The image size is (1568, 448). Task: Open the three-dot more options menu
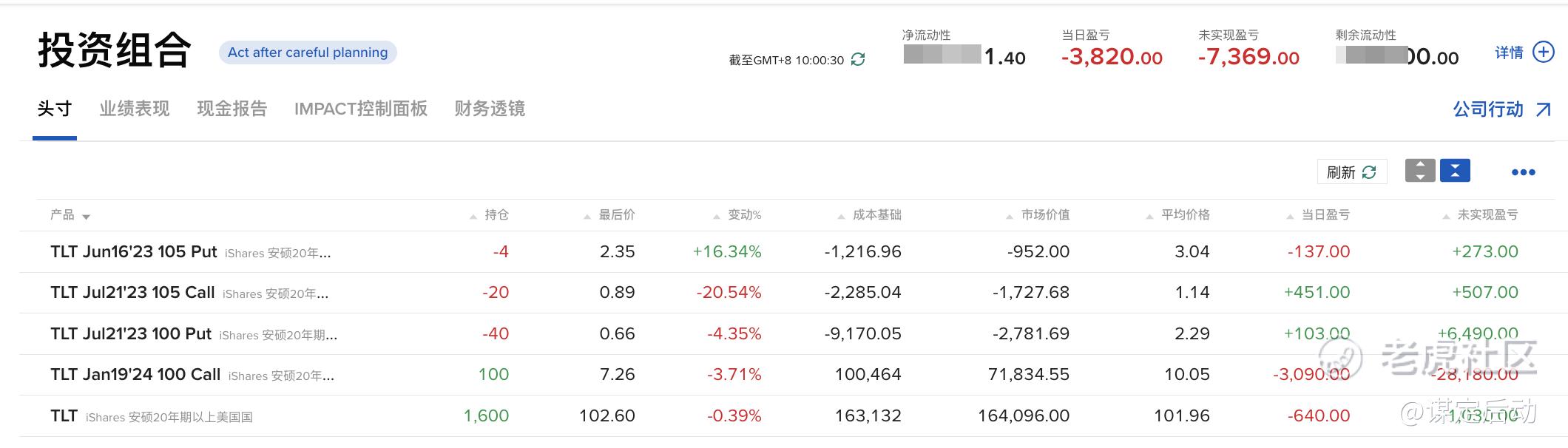1523,172
